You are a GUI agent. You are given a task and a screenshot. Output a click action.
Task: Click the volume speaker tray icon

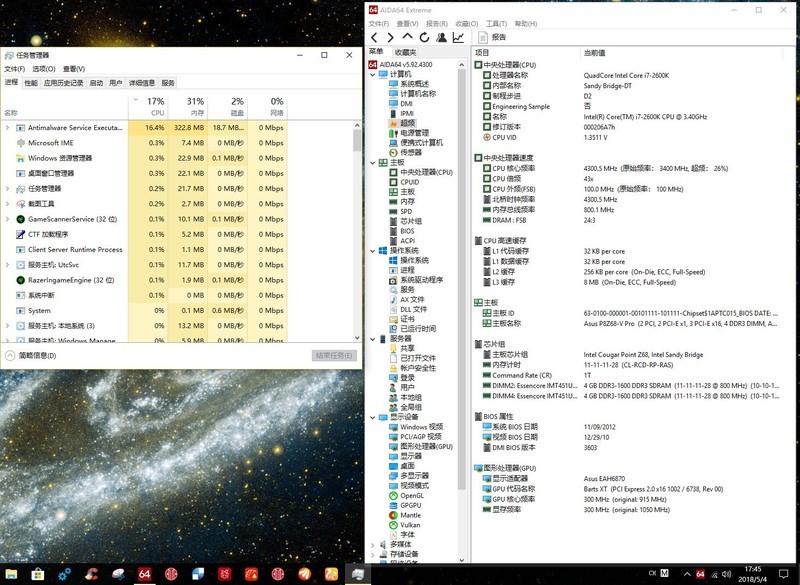point(727,574)
